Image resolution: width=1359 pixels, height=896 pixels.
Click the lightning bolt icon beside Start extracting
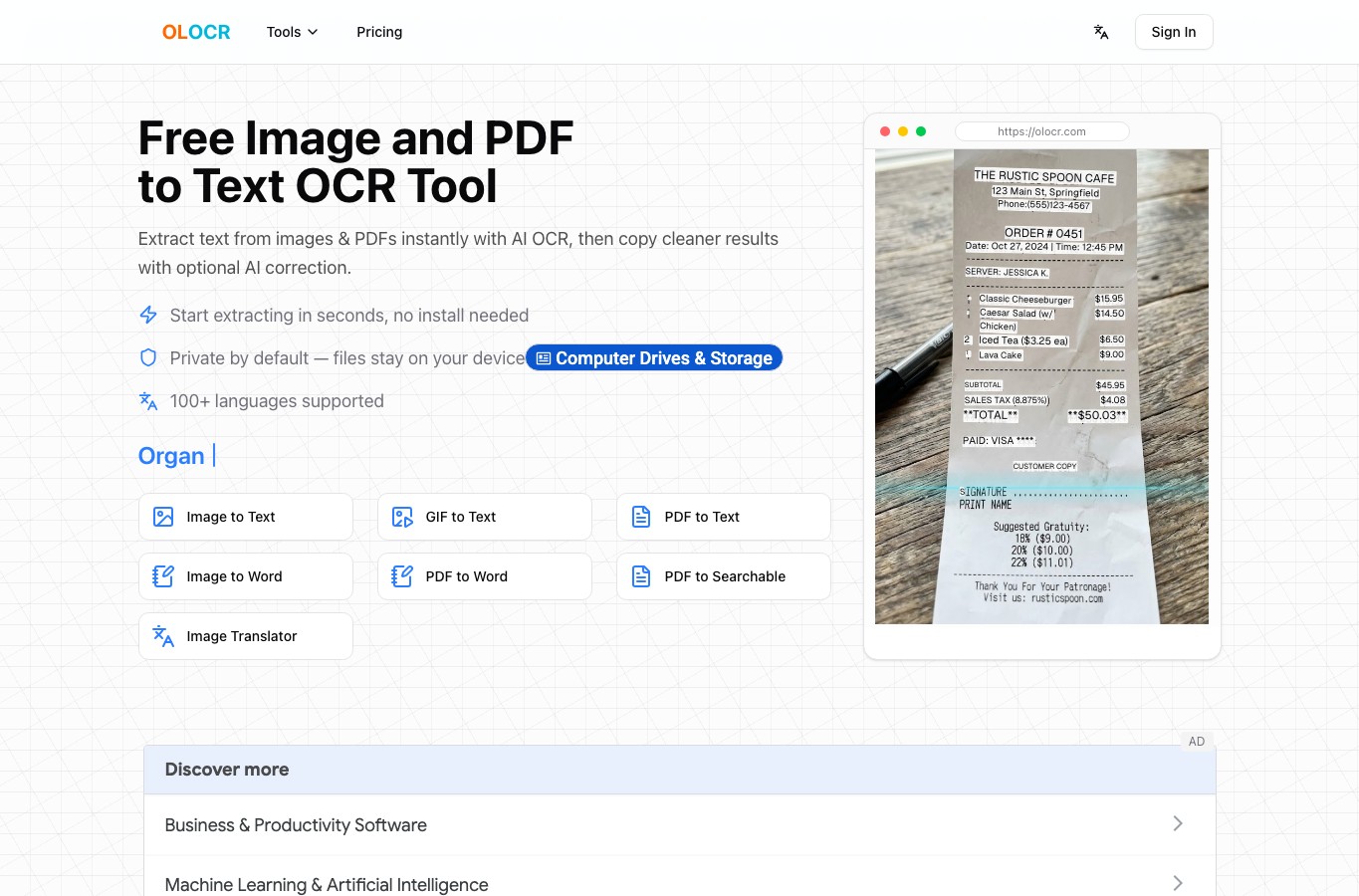click(x=148, y=315)
